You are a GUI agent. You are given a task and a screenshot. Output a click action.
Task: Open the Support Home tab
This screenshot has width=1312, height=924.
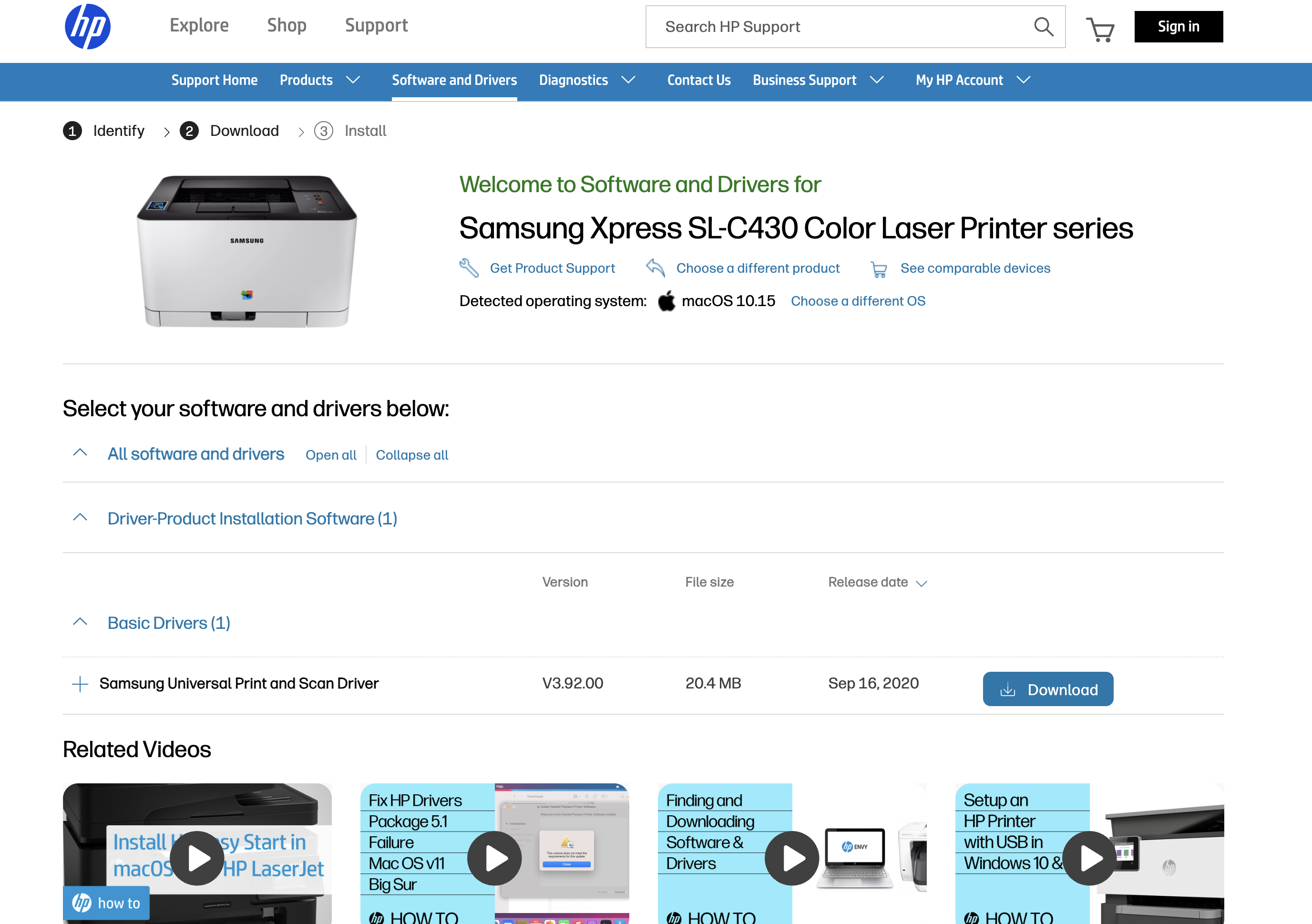point(214,80)
